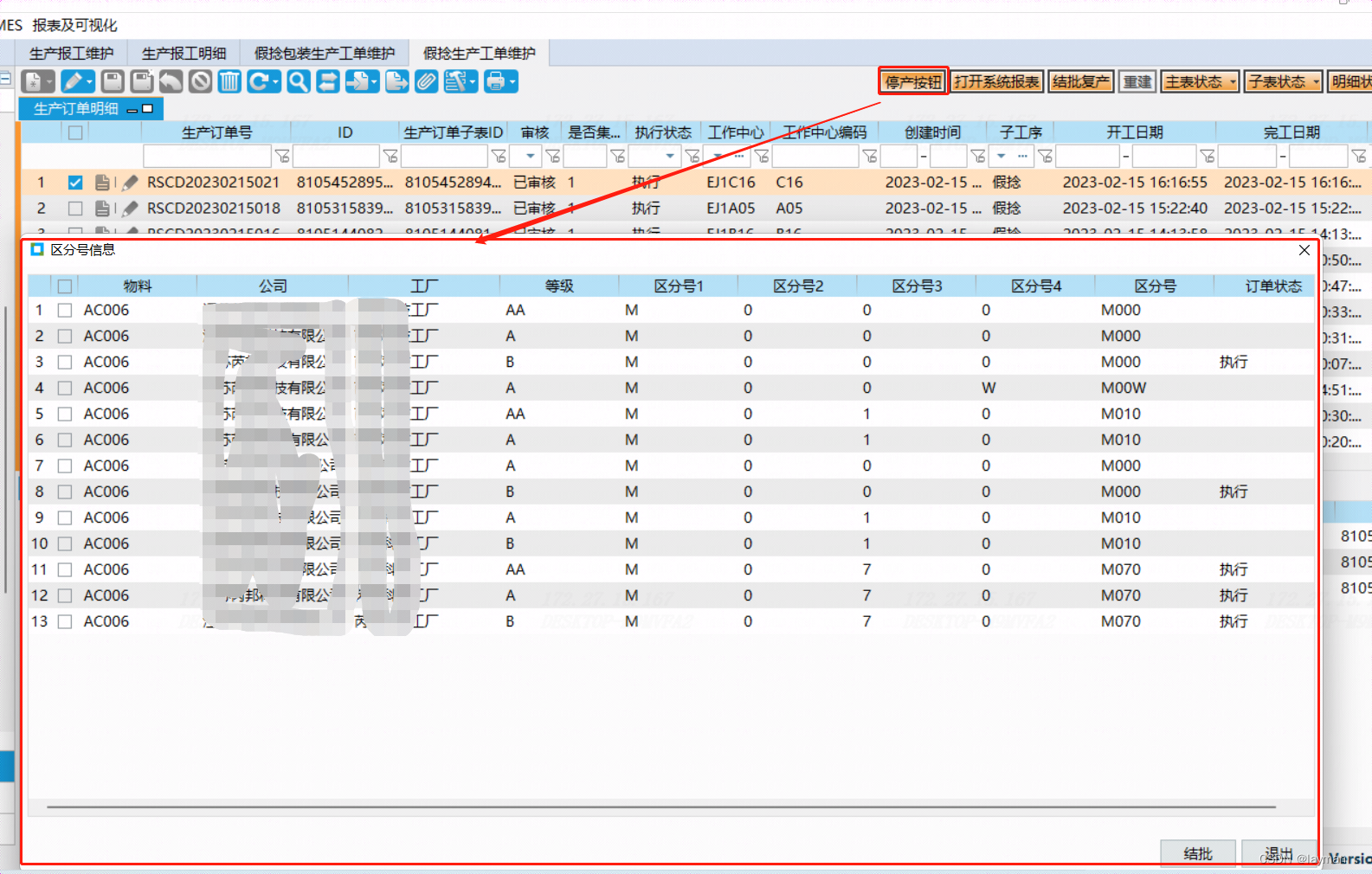Click the filter funnel beside 工作中心编码 filter box
This screenshot has width=1372, height=874.
(x=870, y=156)
